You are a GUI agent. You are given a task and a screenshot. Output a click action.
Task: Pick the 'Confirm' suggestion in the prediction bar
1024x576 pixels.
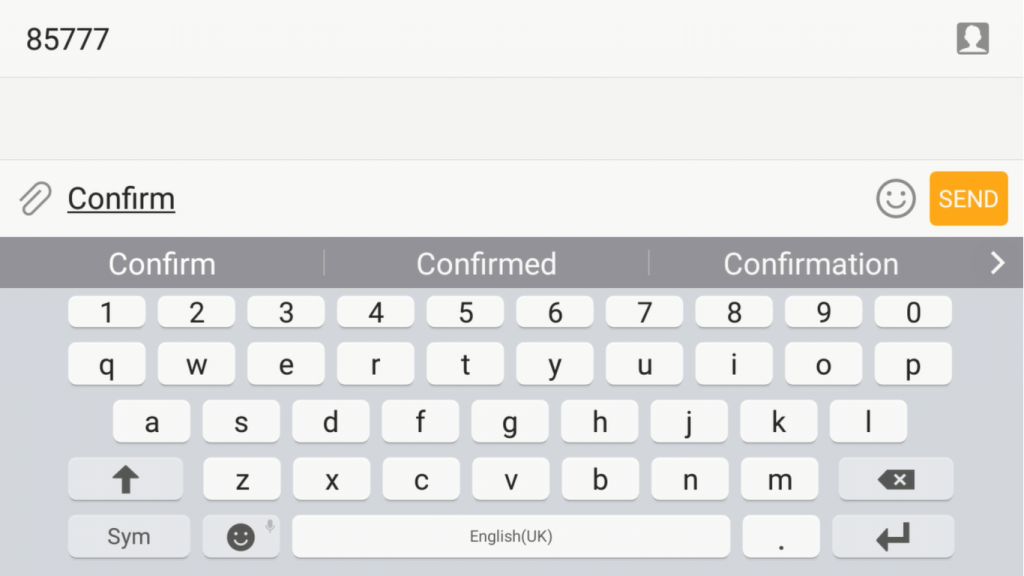162,264
